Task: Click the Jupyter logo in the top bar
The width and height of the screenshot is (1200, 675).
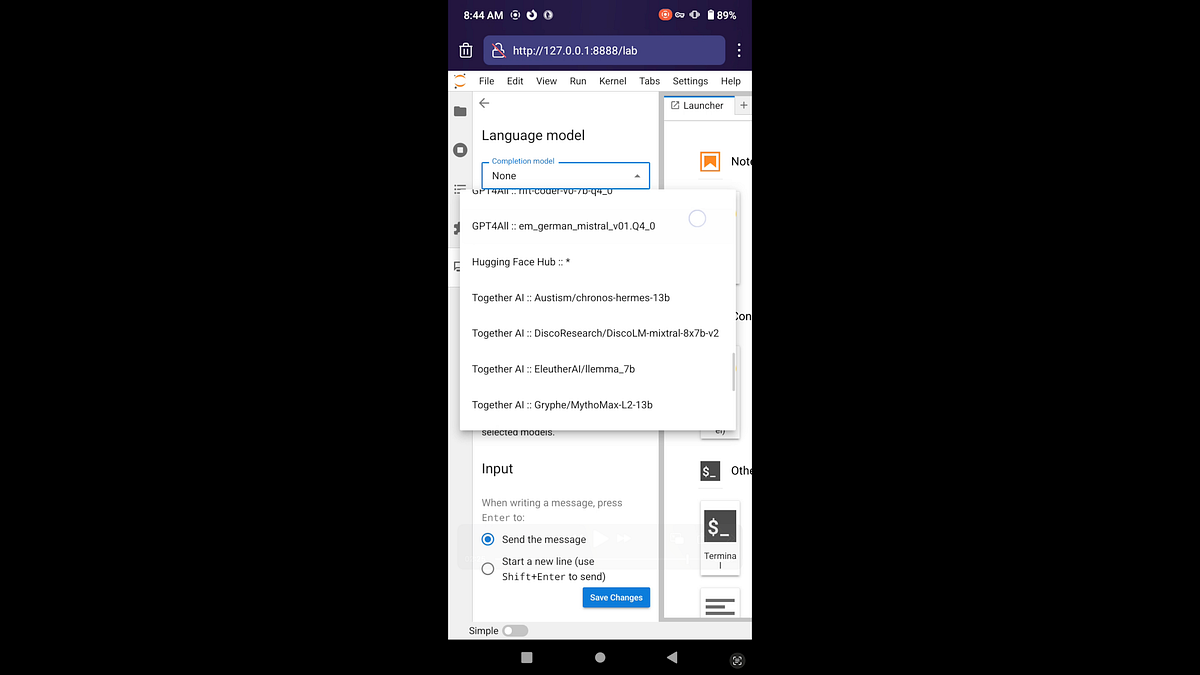Action: 459,80
